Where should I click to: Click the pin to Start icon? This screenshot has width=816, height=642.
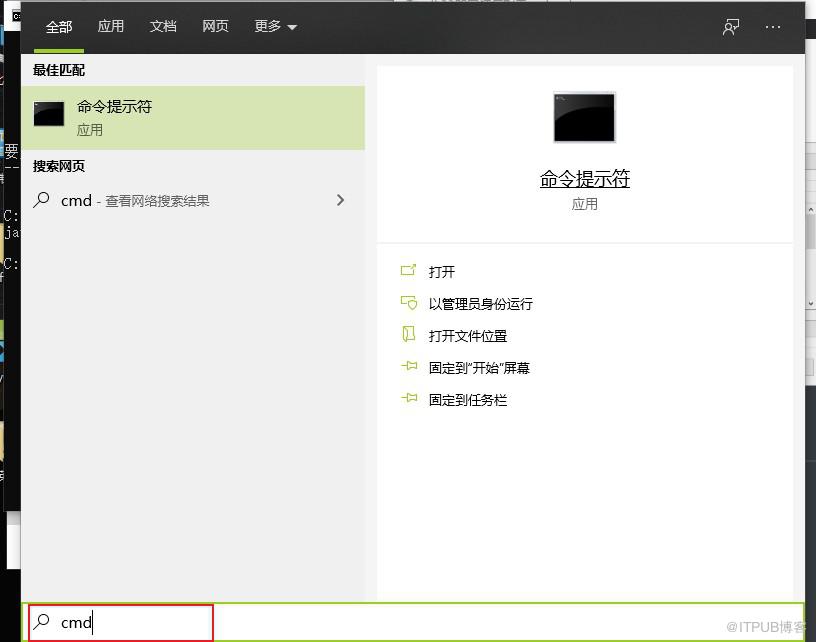tap(409, 366)
